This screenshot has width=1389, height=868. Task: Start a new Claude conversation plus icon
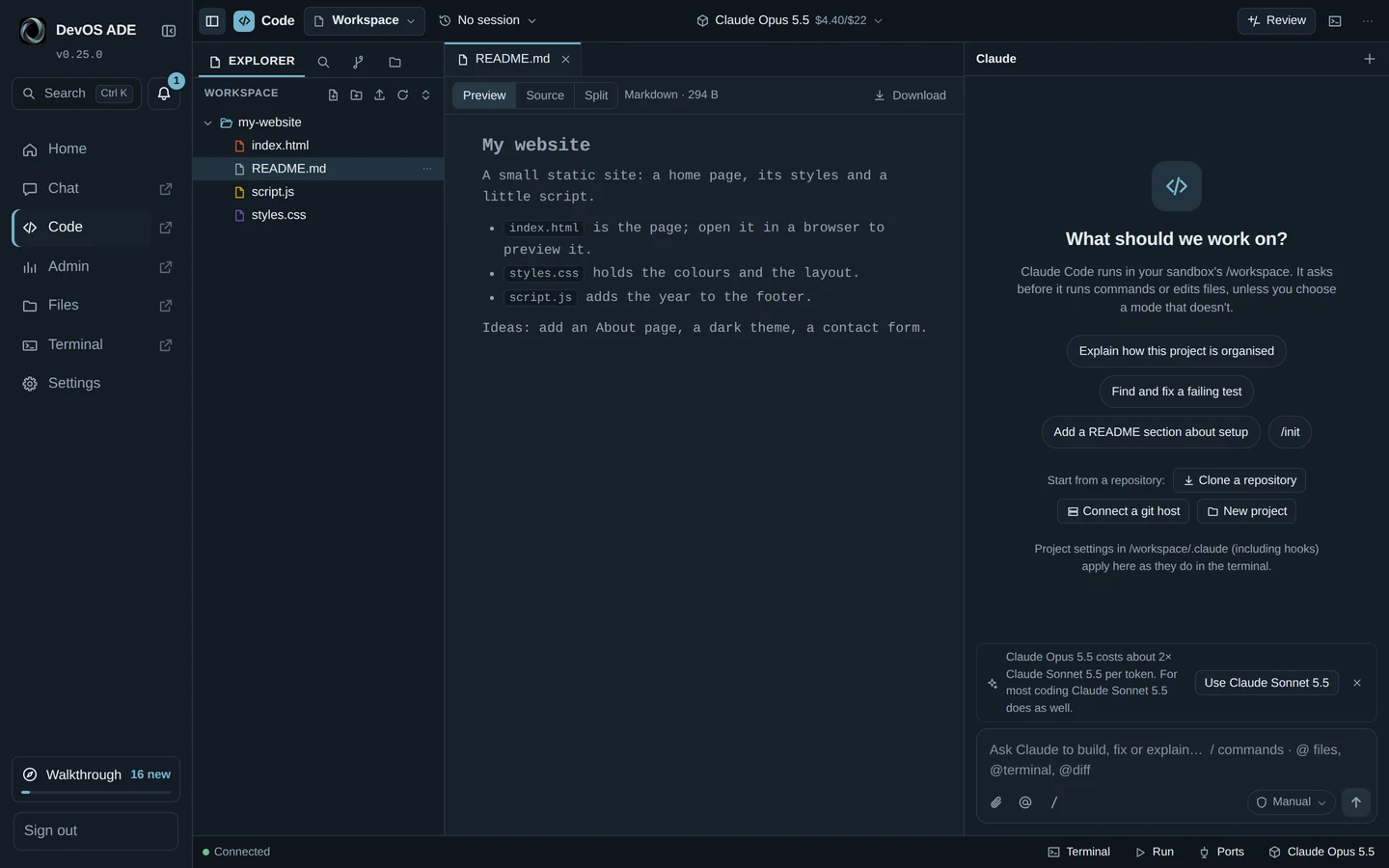(x=1369, y=59)
